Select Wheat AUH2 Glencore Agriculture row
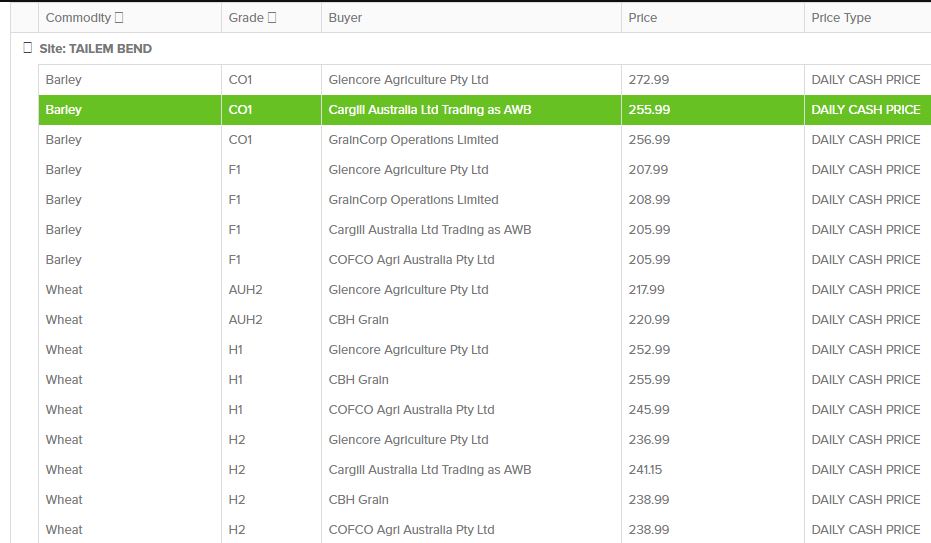This screenshot has height=543, width=931. tap(408, 290)
